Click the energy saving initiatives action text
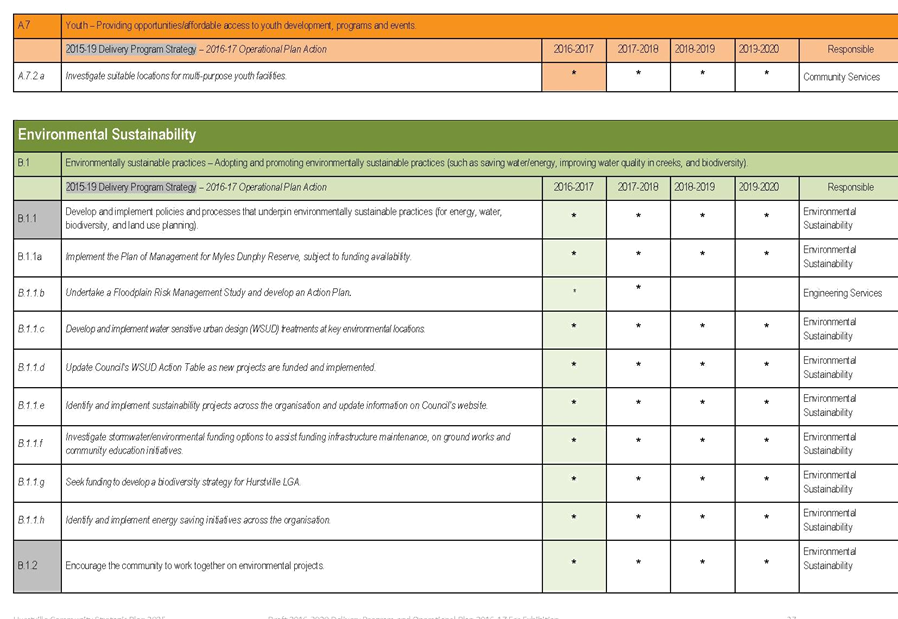Viewport: 898px width, 619px height. pos(197,520)
